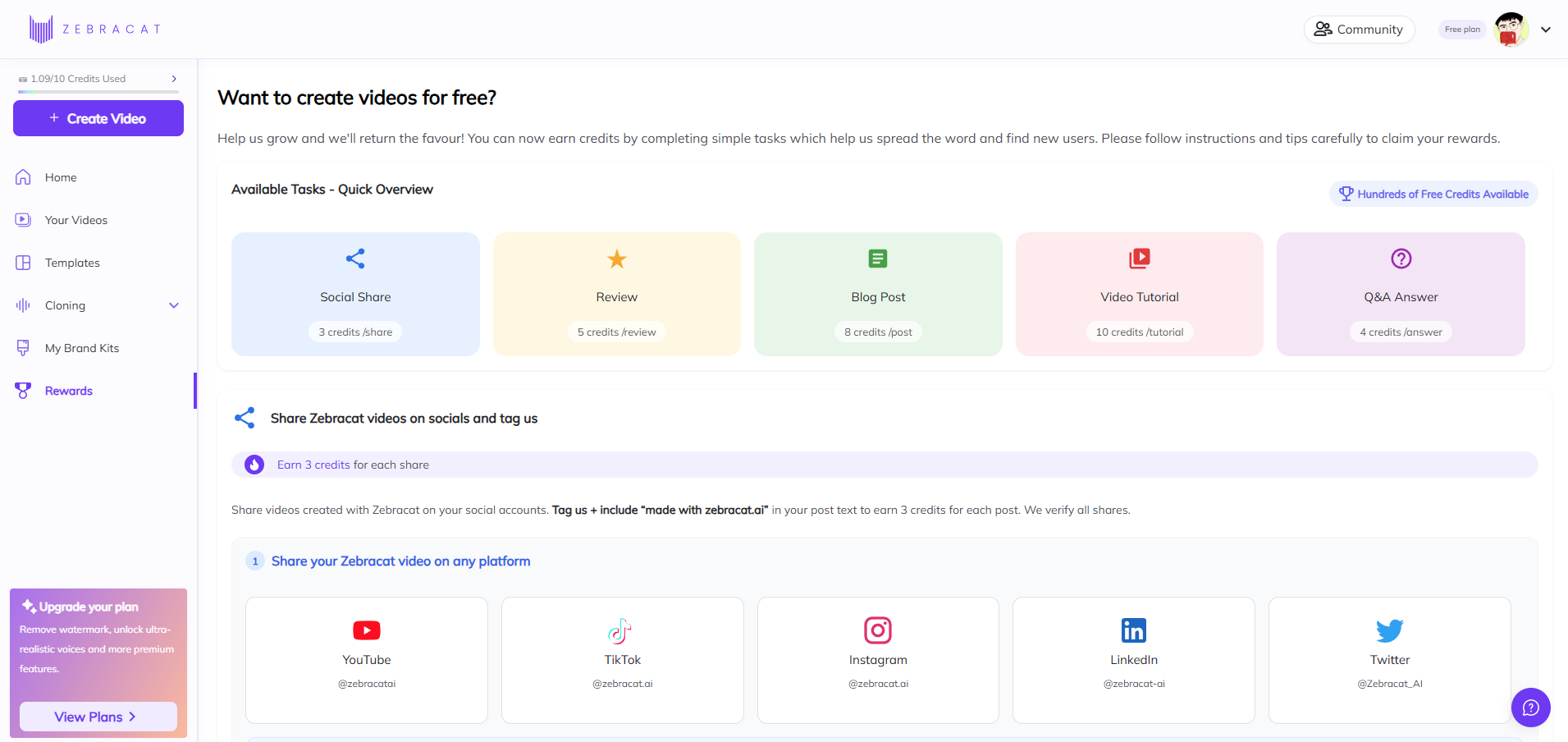Click the step number 1 badge
Viewport: 1568px width, 742px height.
pyautogui.click(x=255, y=561)
